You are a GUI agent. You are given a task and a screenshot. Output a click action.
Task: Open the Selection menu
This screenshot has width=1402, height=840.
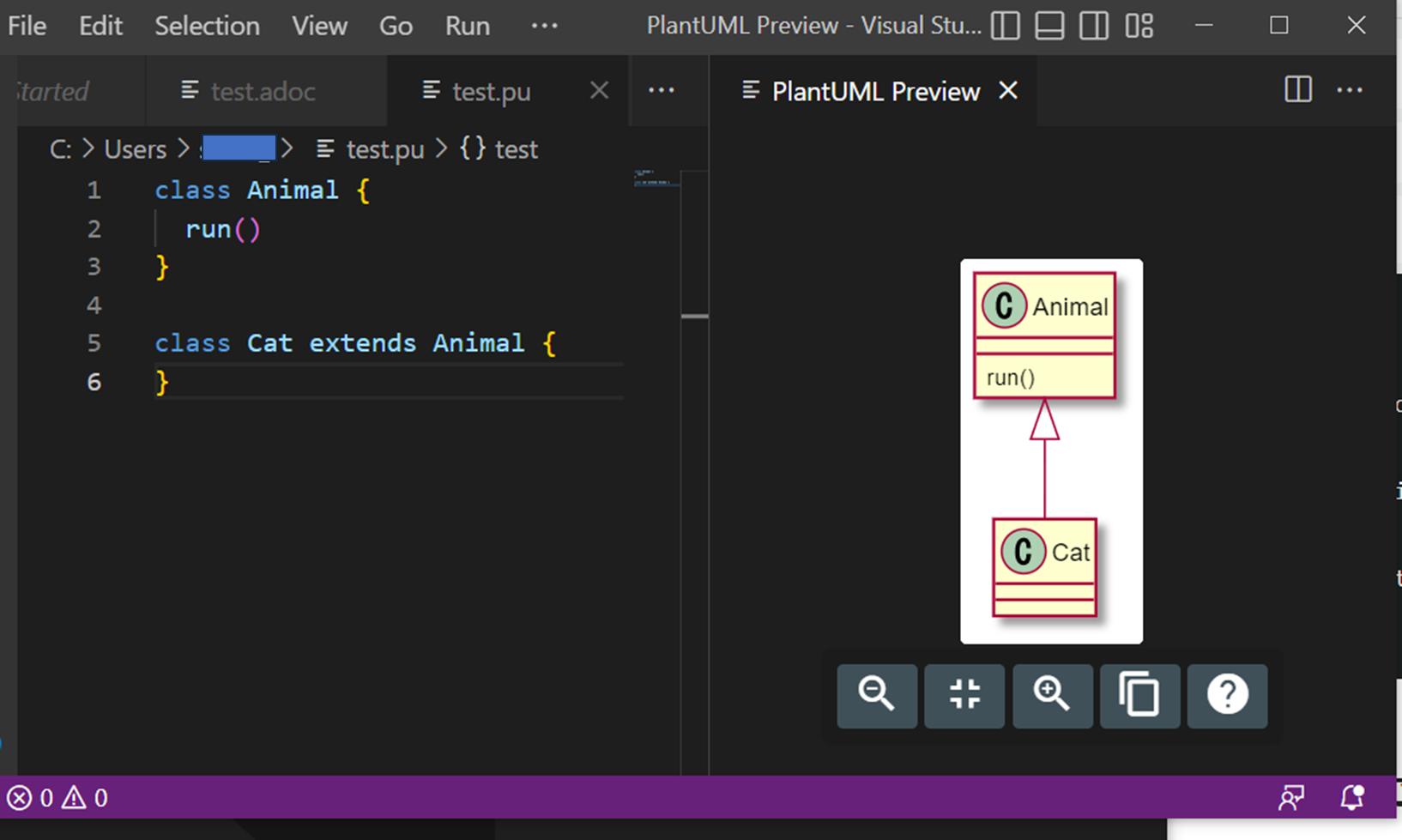[207, 26]
